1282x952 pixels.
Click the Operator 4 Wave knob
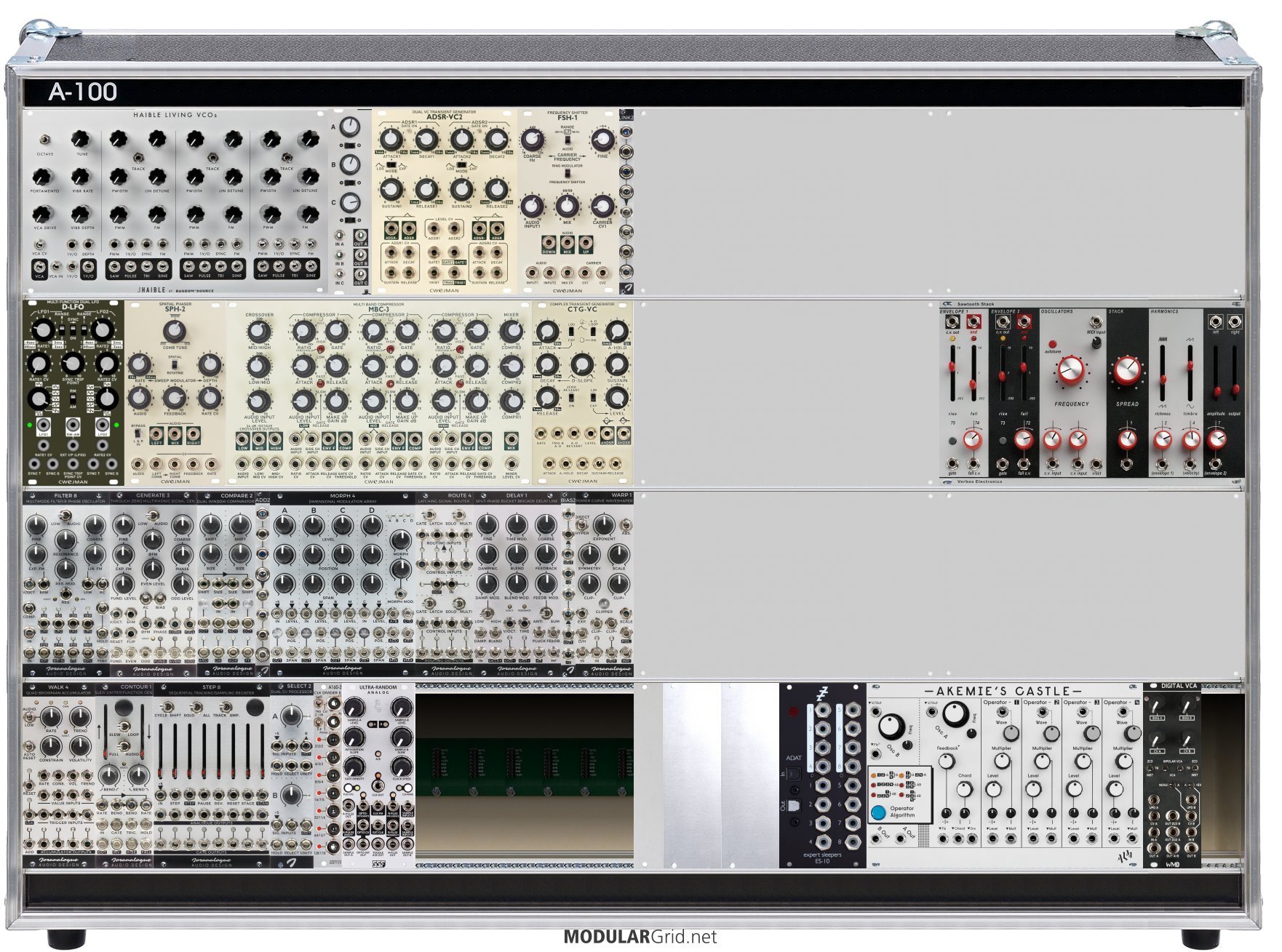click(x=1131, y=733)
